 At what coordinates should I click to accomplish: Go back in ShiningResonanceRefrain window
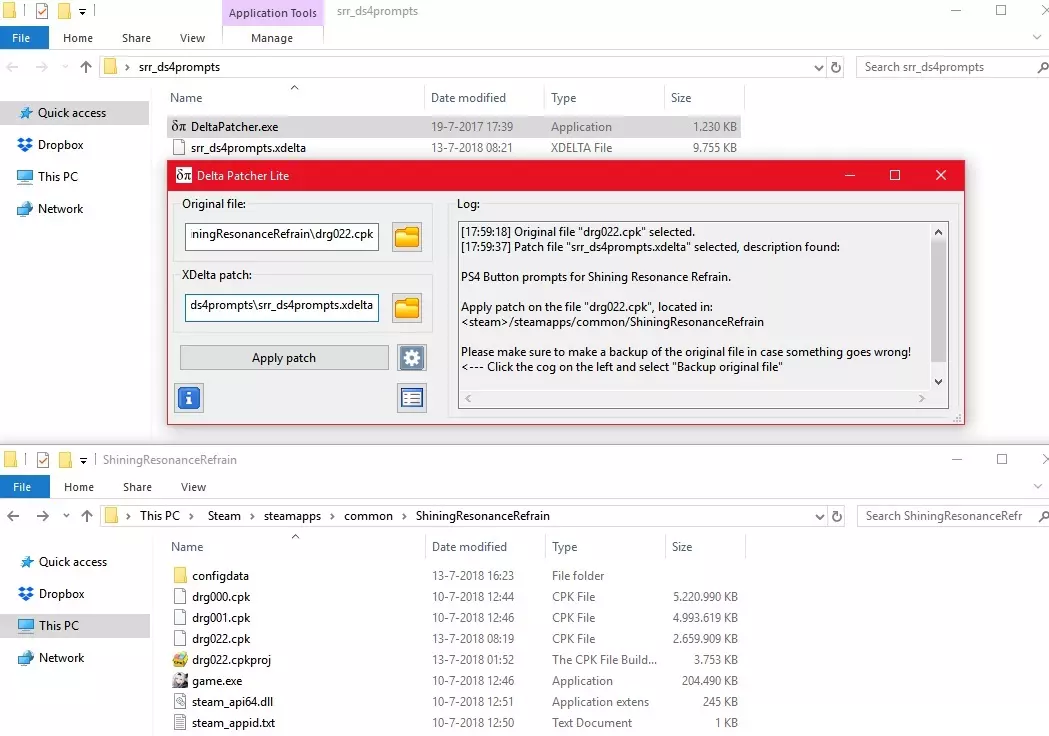pyautogui.click(x=13, y=516)
